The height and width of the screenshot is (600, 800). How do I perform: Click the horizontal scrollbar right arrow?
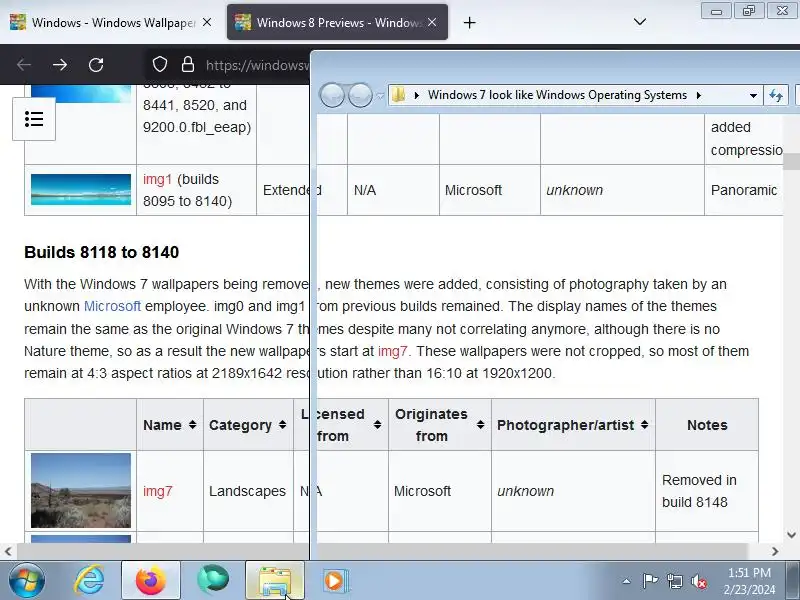pyautogui.click(x=775, y=551)
